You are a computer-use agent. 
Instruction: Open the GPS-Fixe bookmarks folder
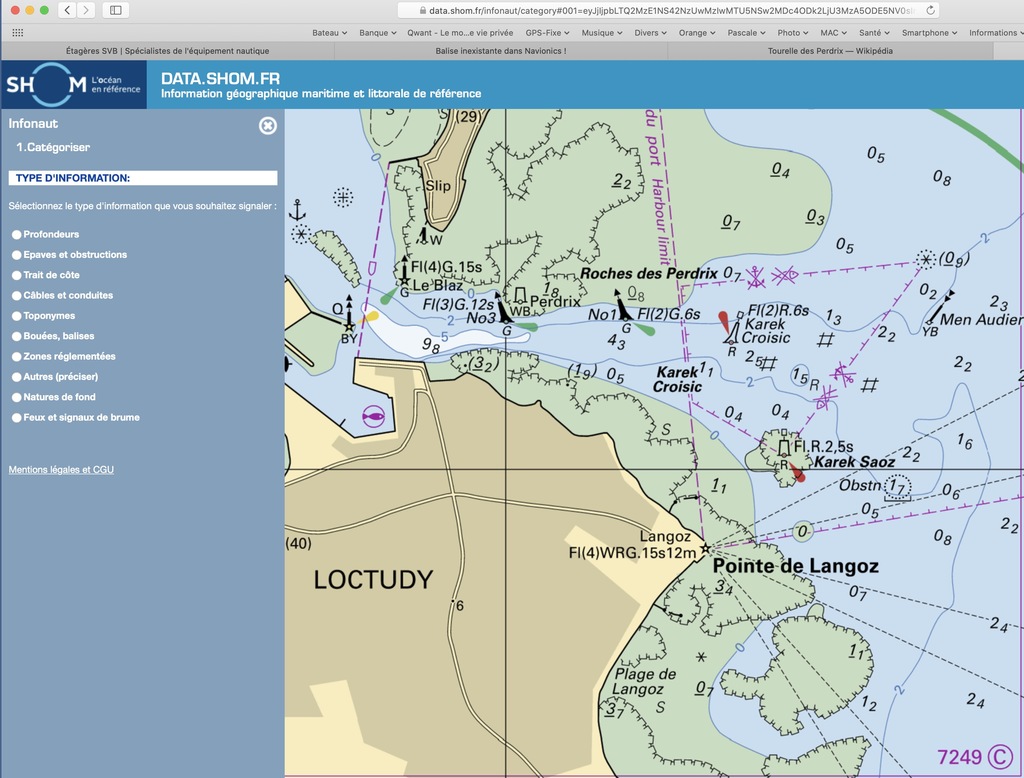pos(547,33)
